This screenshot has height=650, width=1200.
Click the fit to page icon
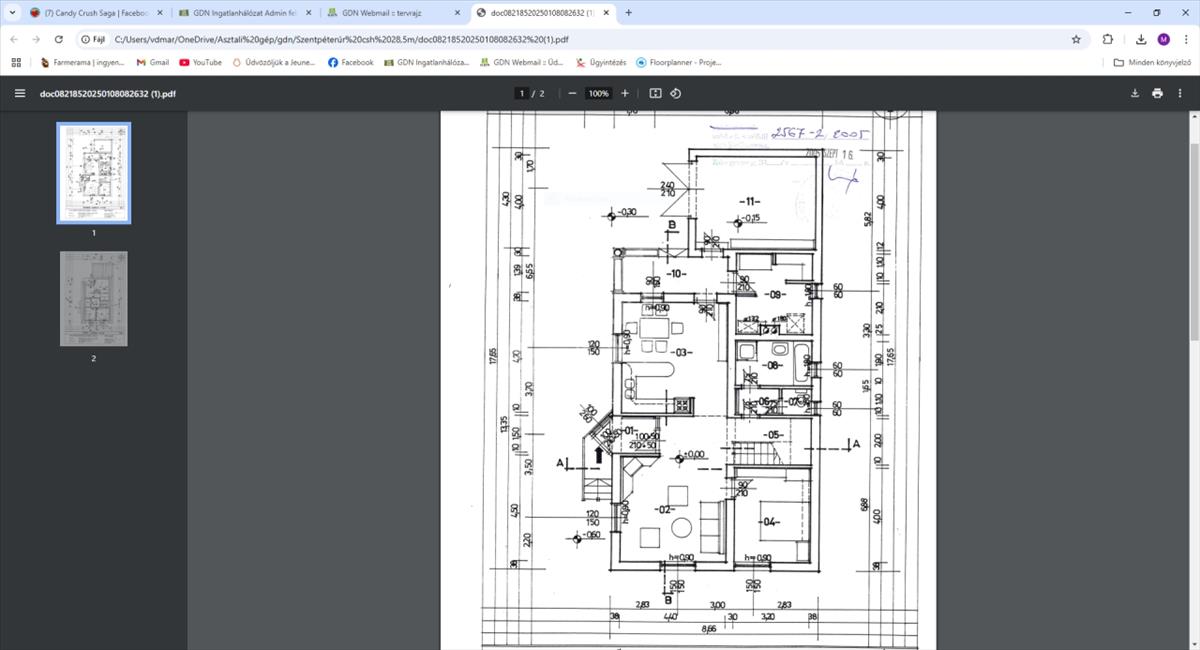coord(655,93)
